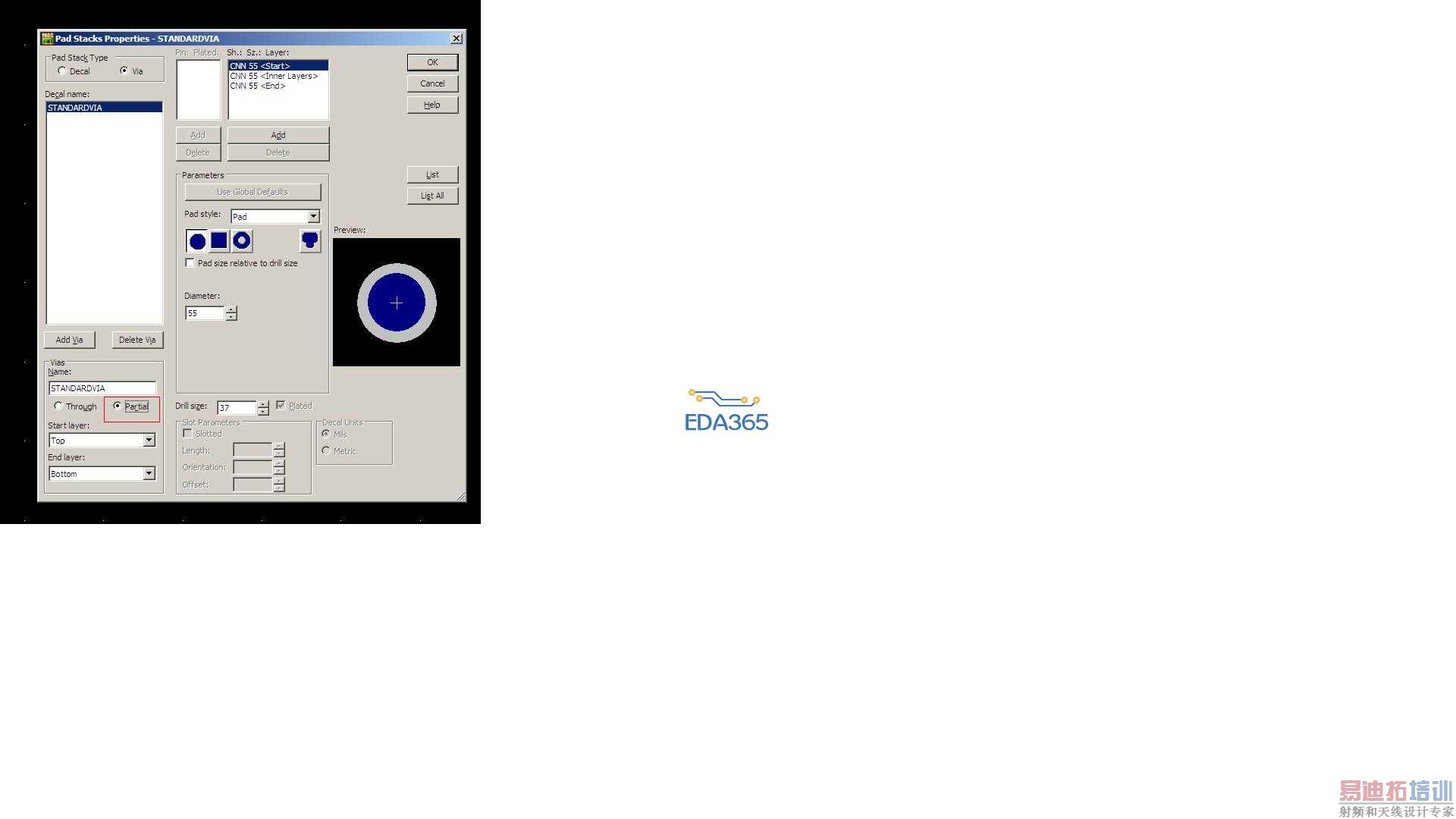
Task: Decrease Drill size with the down spinner arrow
Action: click(263, 412)
